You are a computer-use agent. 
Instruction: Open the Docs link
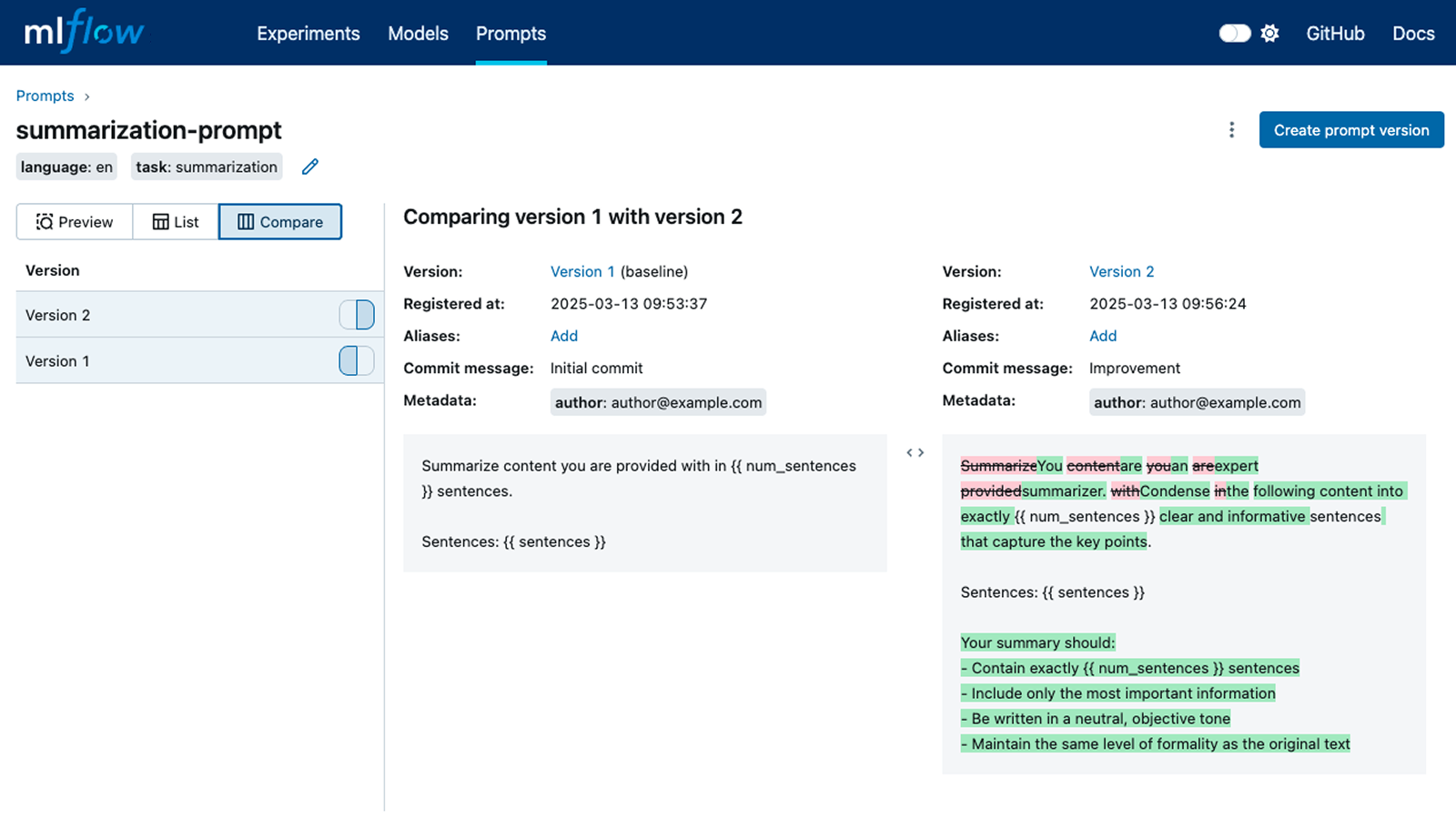1411,33
